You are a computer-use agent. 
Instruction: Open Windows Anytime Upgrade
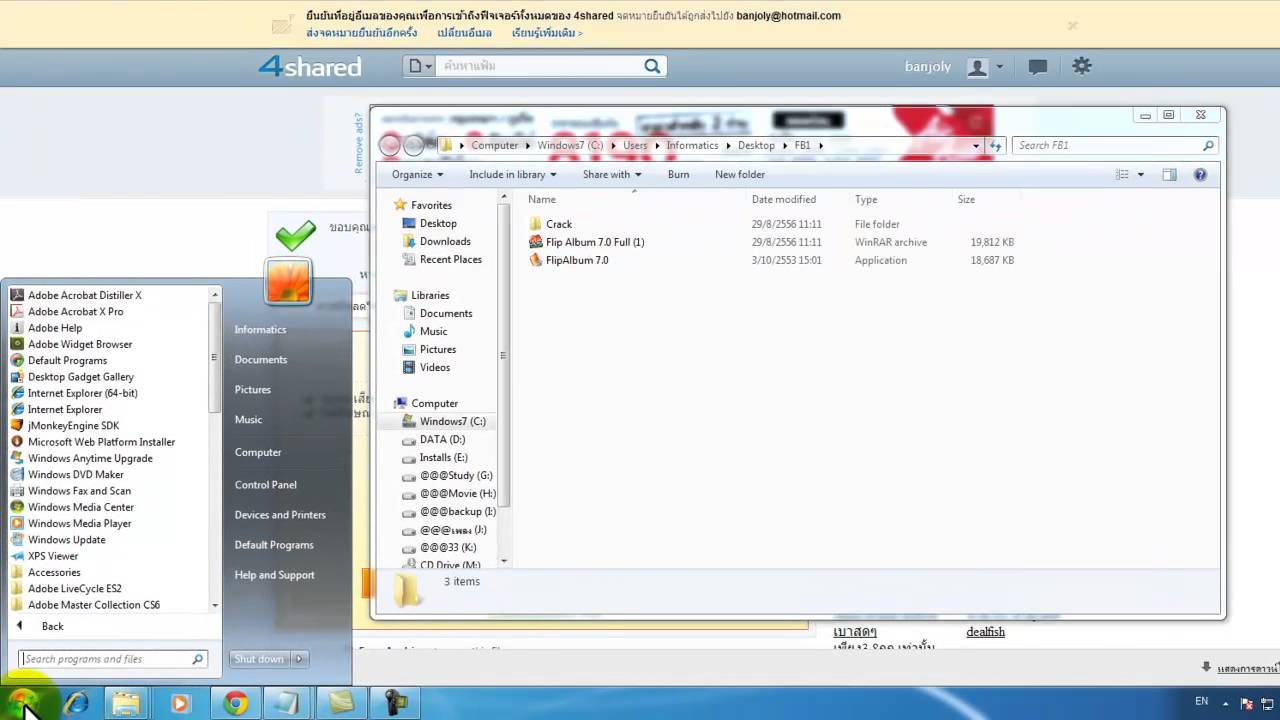coord(90,458)
